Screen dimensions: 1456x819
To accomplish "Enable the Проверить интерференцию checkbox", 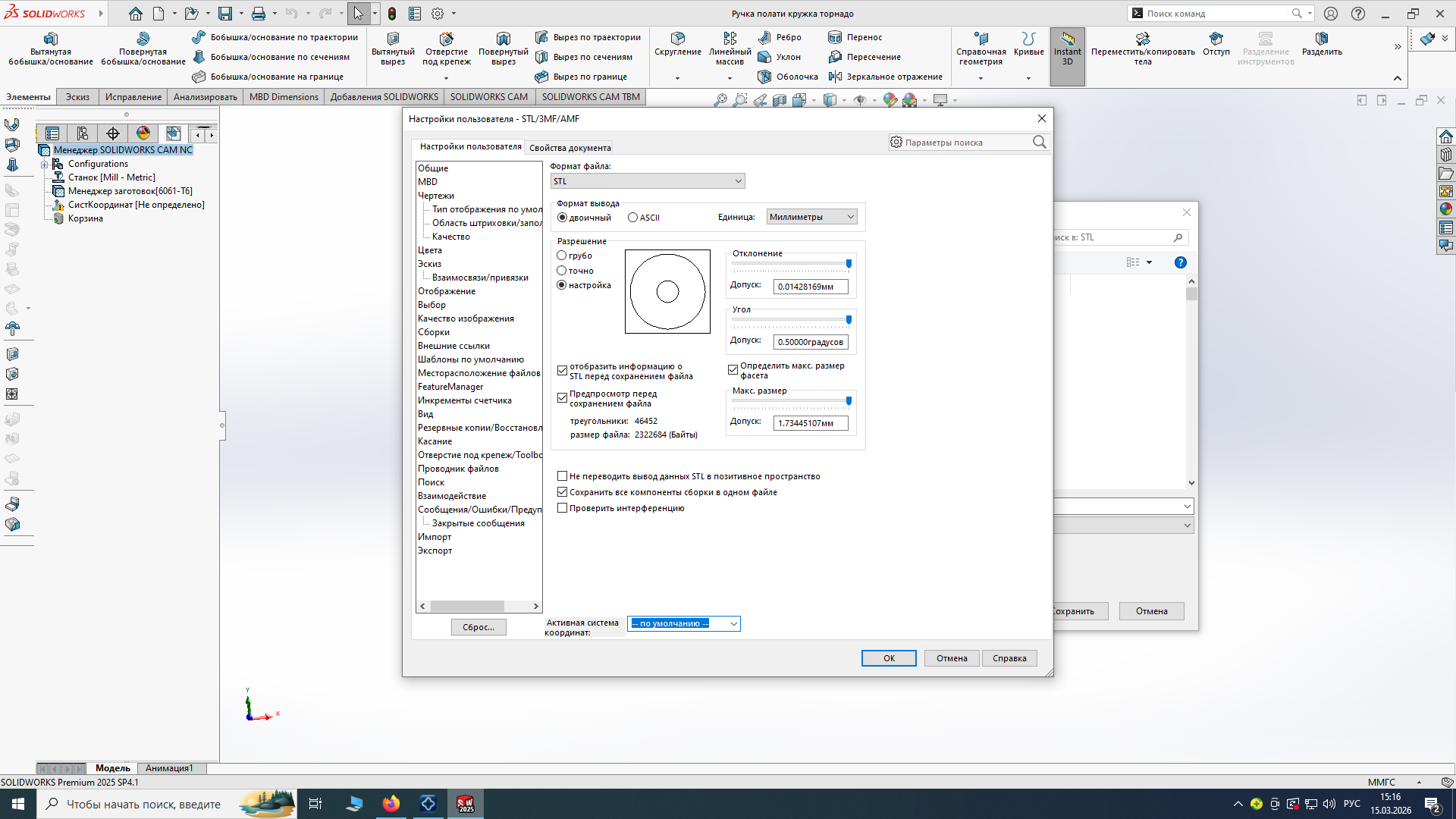I will click(x=562, y=508).
